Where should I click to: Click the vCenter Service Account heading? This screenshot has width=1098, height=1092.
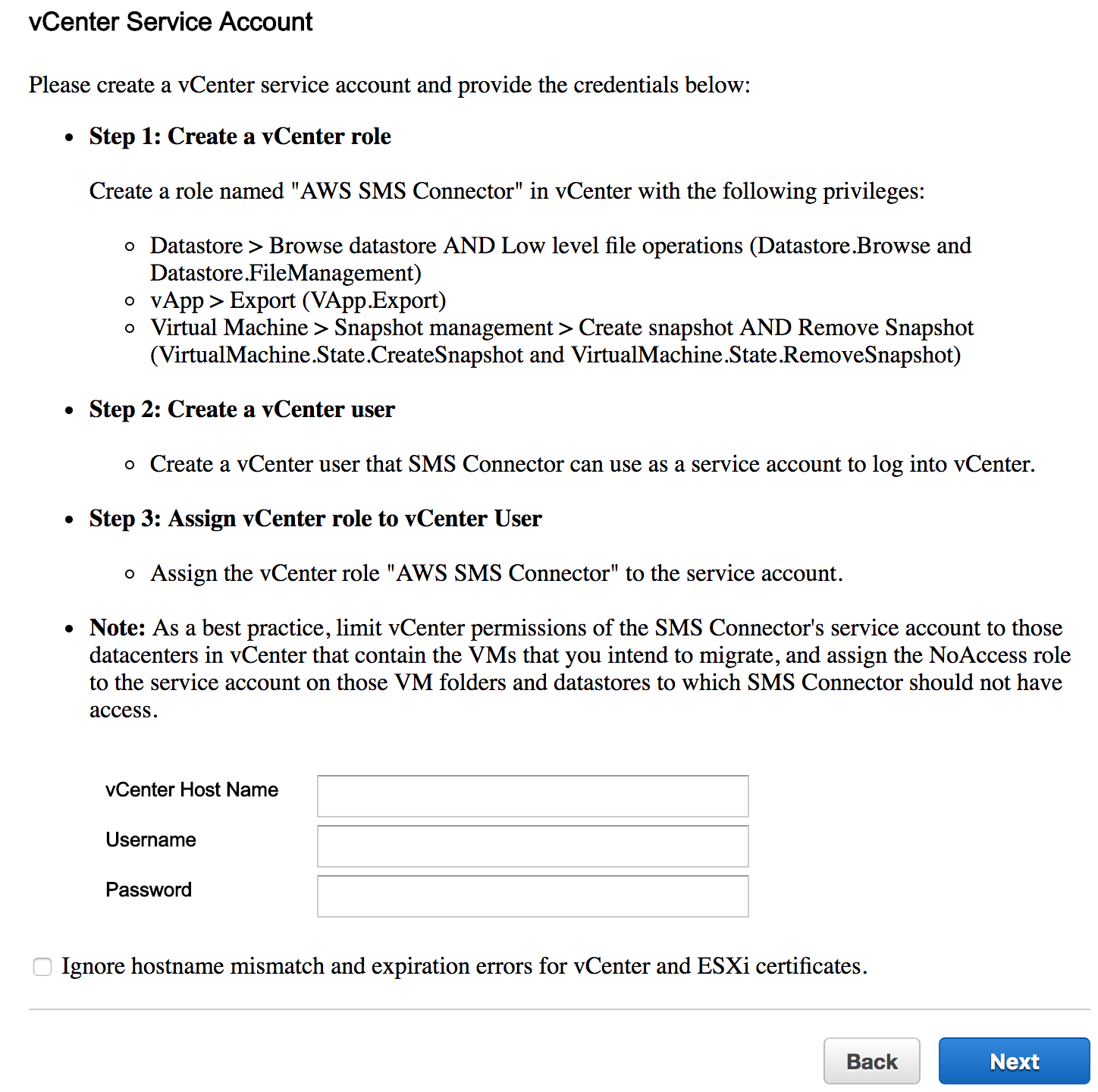171,22
